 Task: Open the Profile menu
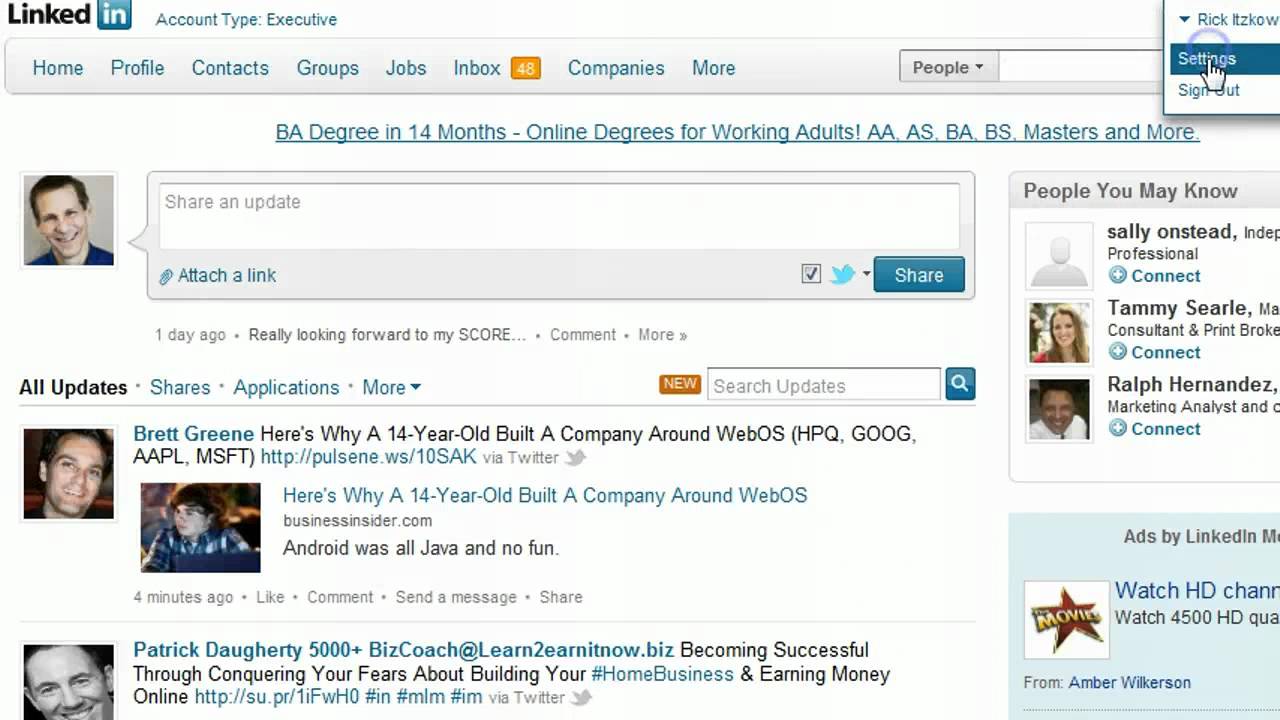coord(137,68)
